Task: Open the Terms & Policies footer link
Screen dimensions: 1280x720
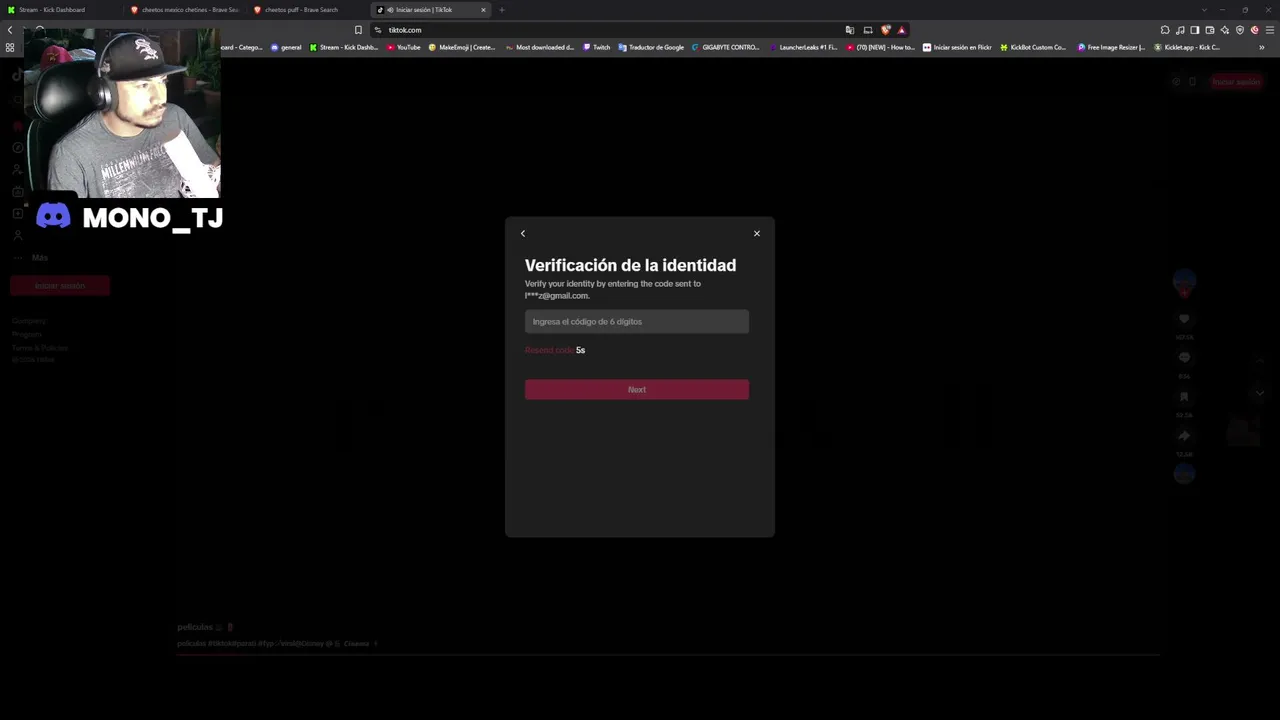Action: (x=40, y=348)
